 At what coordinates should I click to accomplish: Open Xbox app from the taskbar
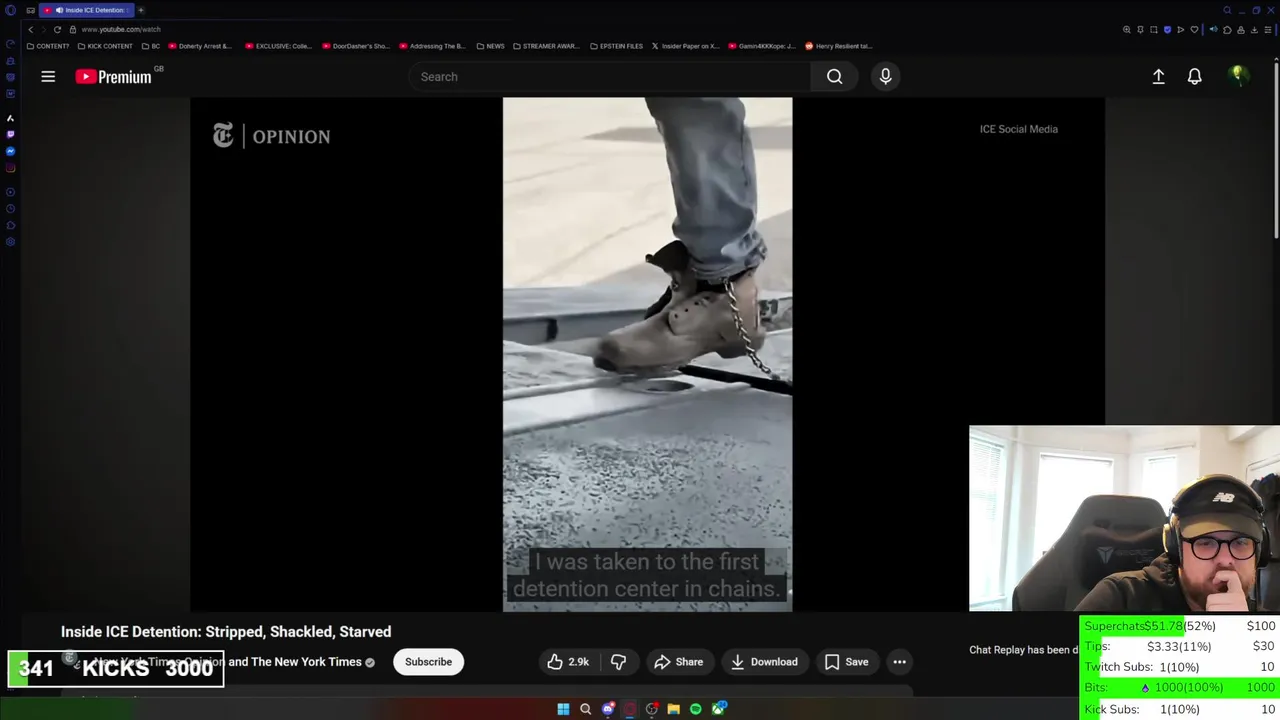point(718,709)
